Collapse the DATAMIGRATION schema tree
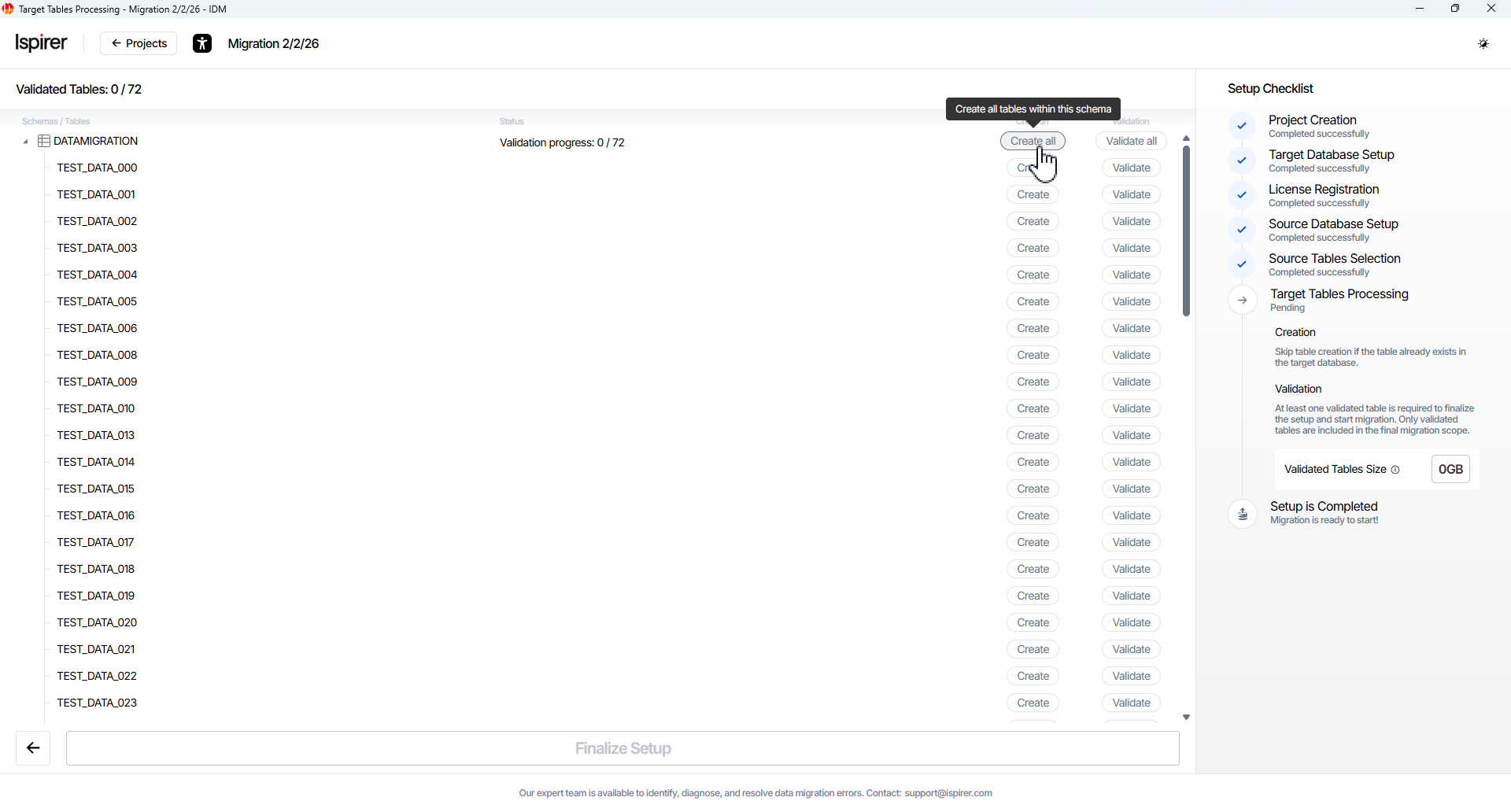Viewport: 1511px width, 812px height. point(25,142)
